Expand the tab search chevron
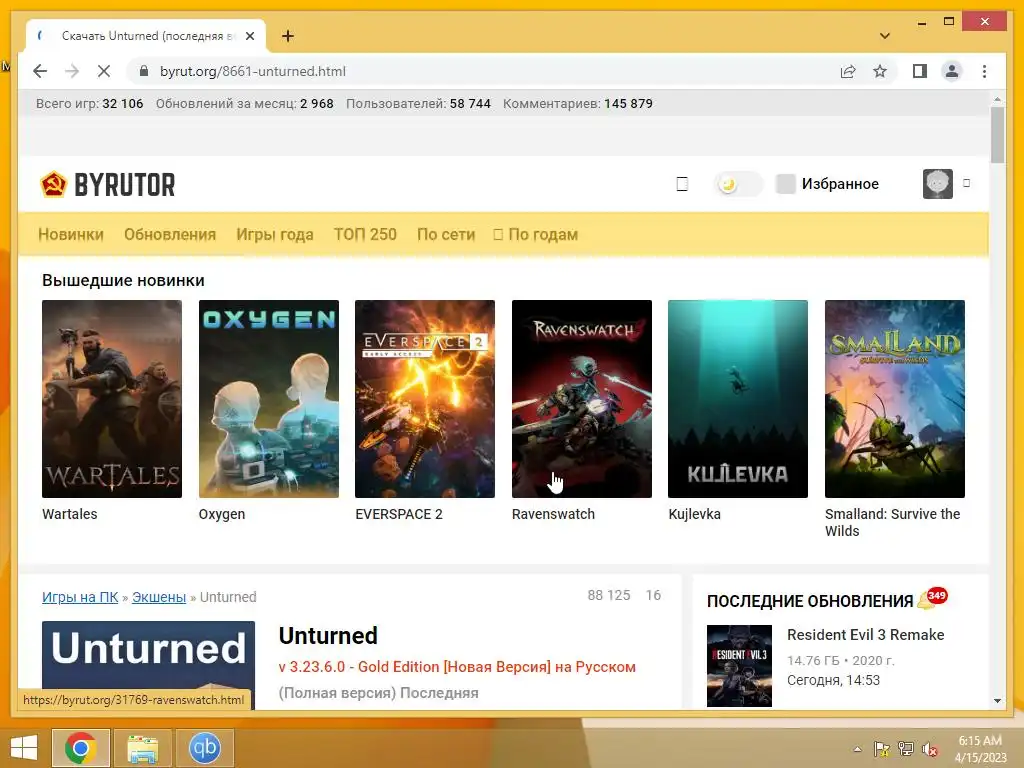Viewport: 1024px width, 768px height. (885, 36)
